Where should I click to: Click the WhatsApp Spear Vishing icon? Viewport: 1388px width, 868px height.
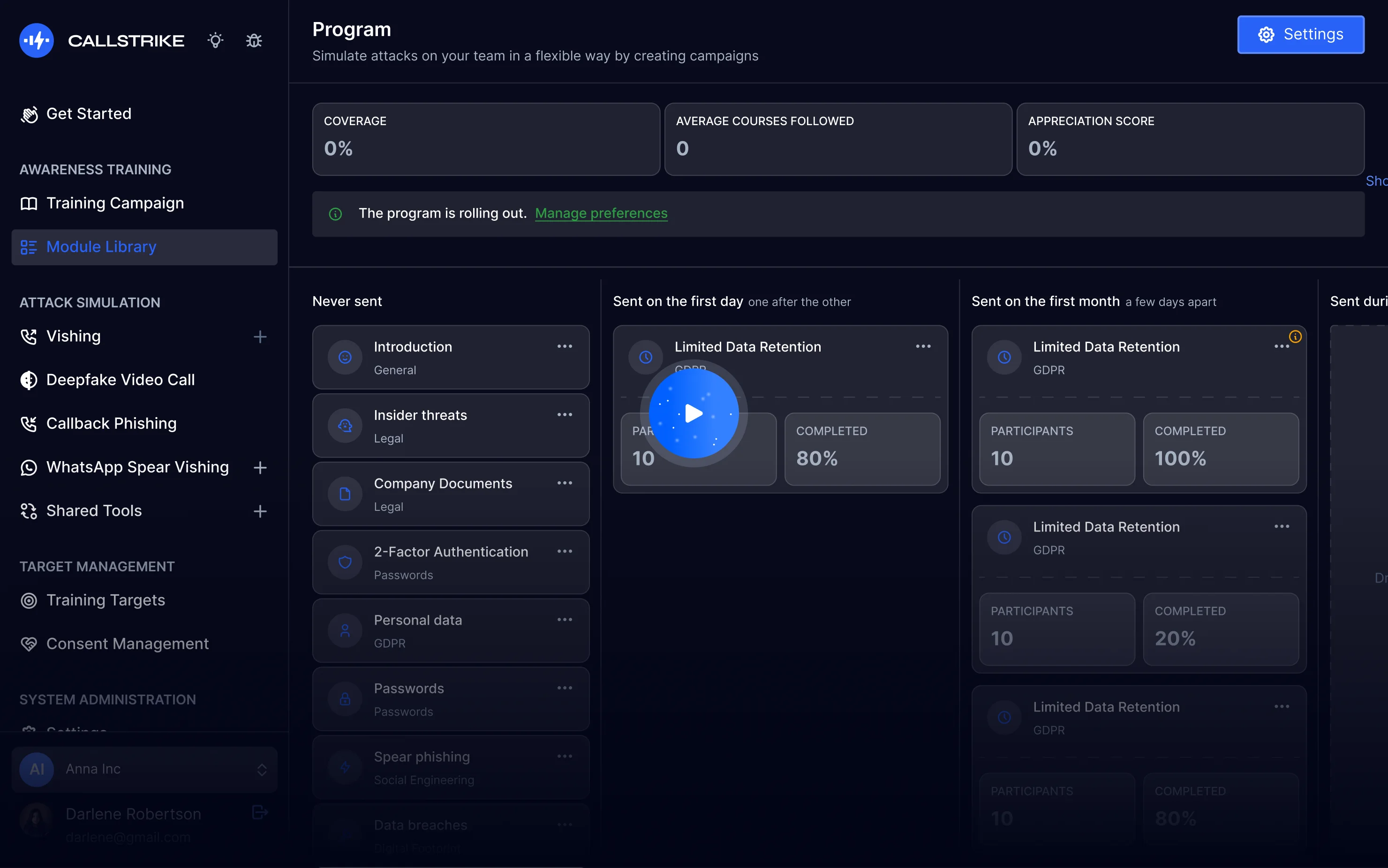click(x=29, y=467)
